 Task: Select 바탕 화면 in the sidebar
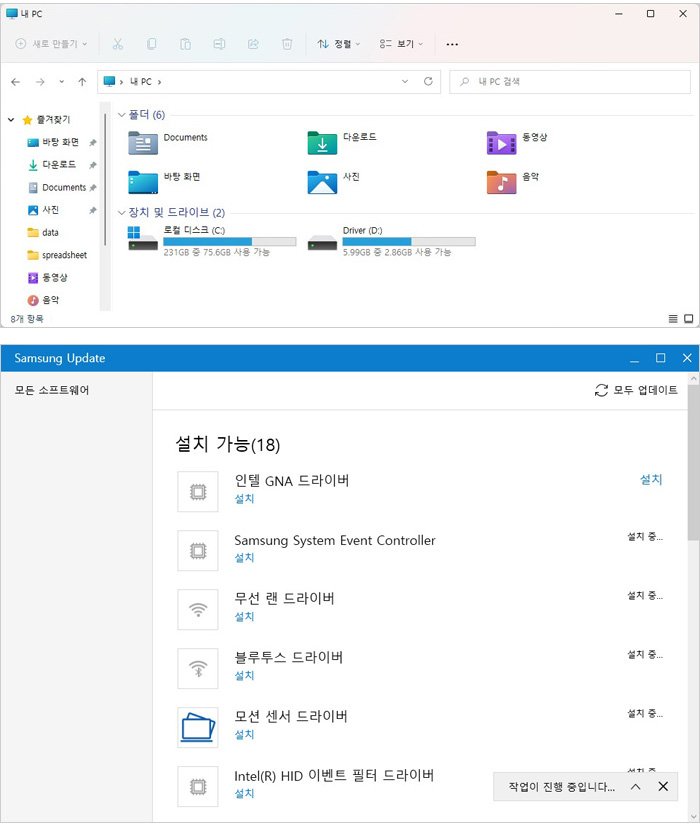point(60,142)
